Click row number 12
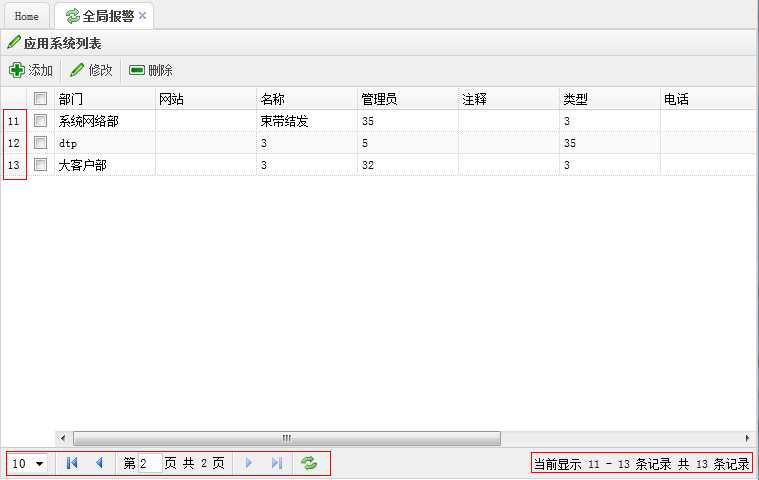759x480 pixels. [14, 143]
